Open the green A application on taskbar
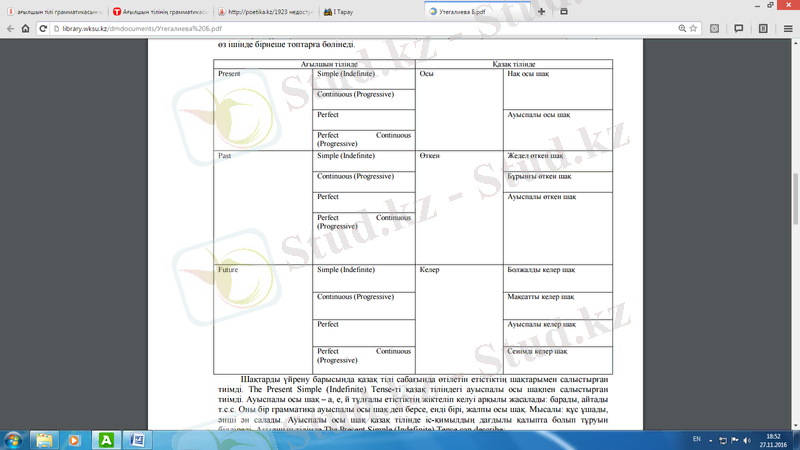 pyautogui.click(x=106, y=440)
